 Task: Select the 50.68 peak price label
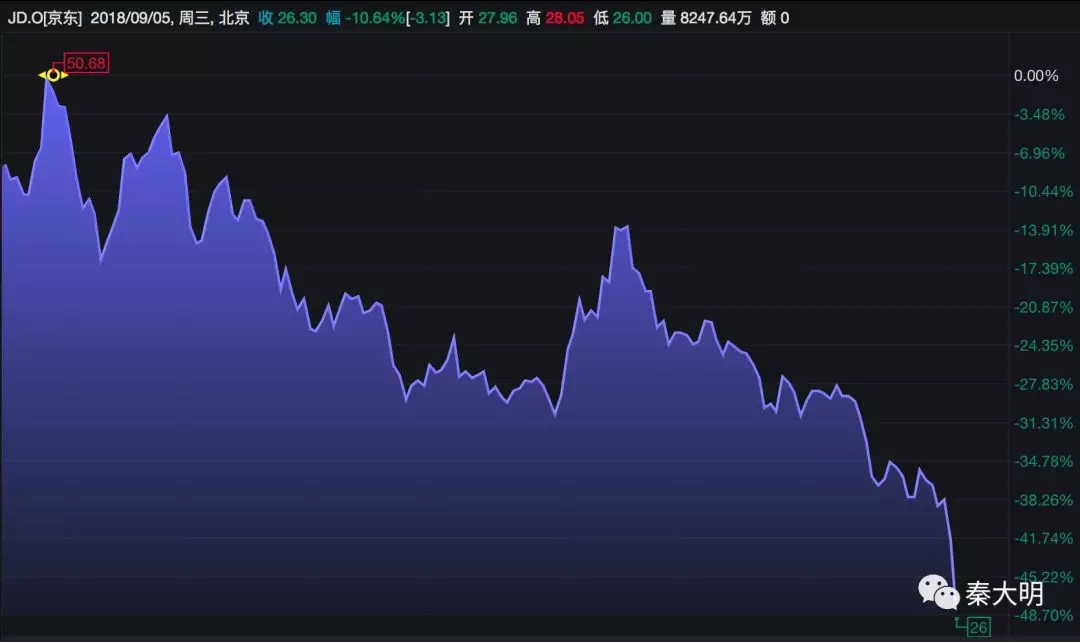tap(86, 63)
